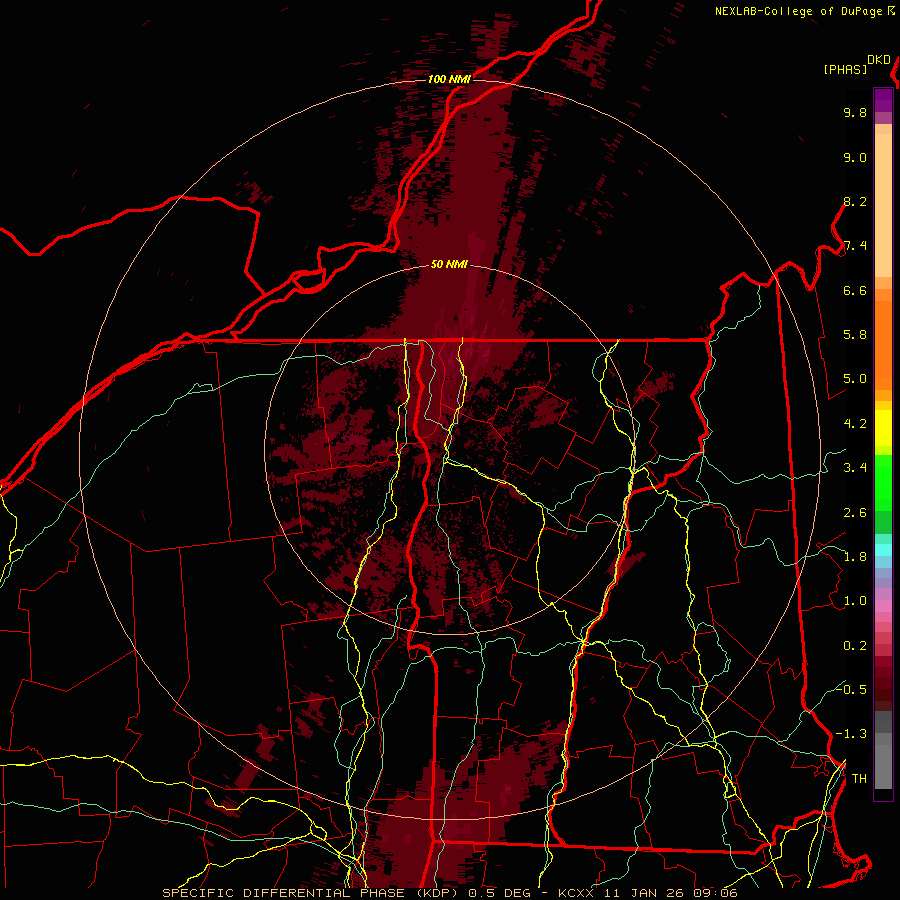Click the 3.4 scale value

[x=855, y=468]
